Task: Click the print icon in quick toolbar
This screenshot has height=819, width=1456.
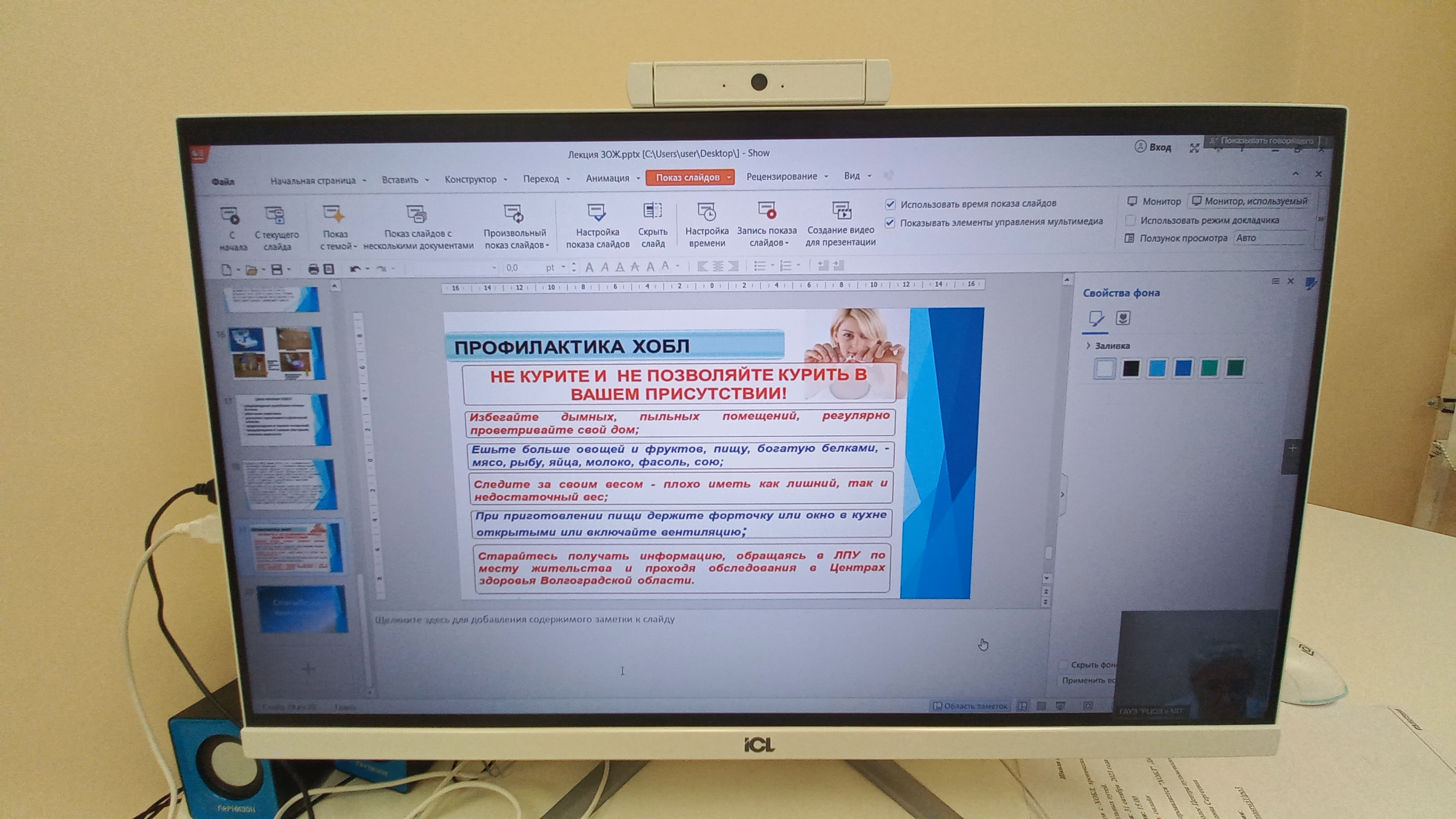Action: coord(313,269)
